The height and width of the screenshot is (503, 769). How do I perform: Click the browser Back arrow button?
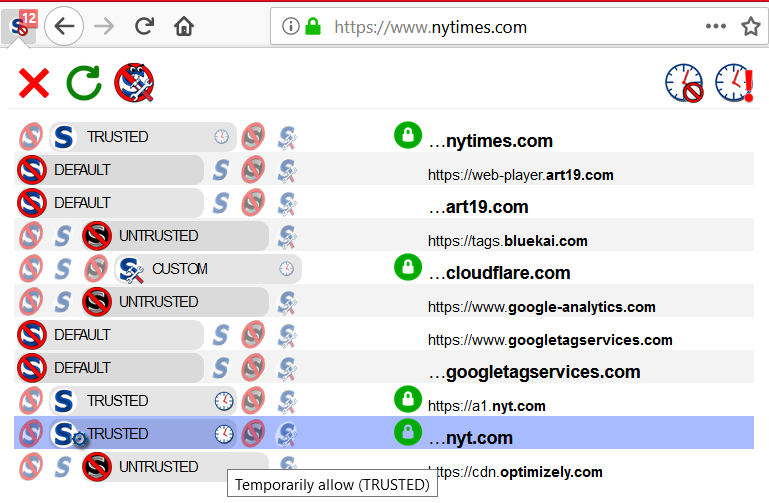[x=64, y=26]
